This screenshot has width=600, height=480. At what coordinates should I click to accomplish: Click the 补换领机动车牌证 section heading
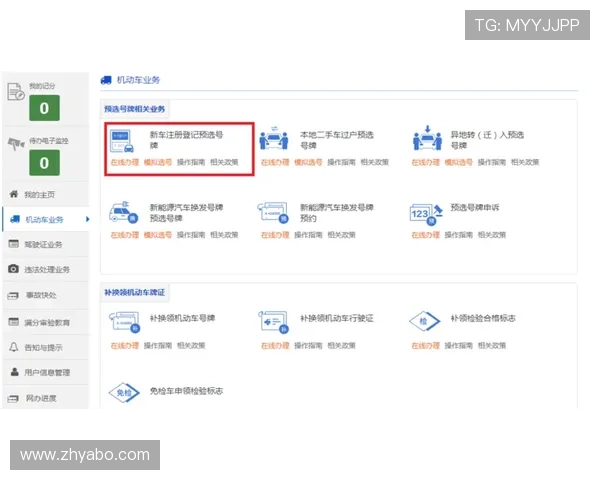(135, 292)
